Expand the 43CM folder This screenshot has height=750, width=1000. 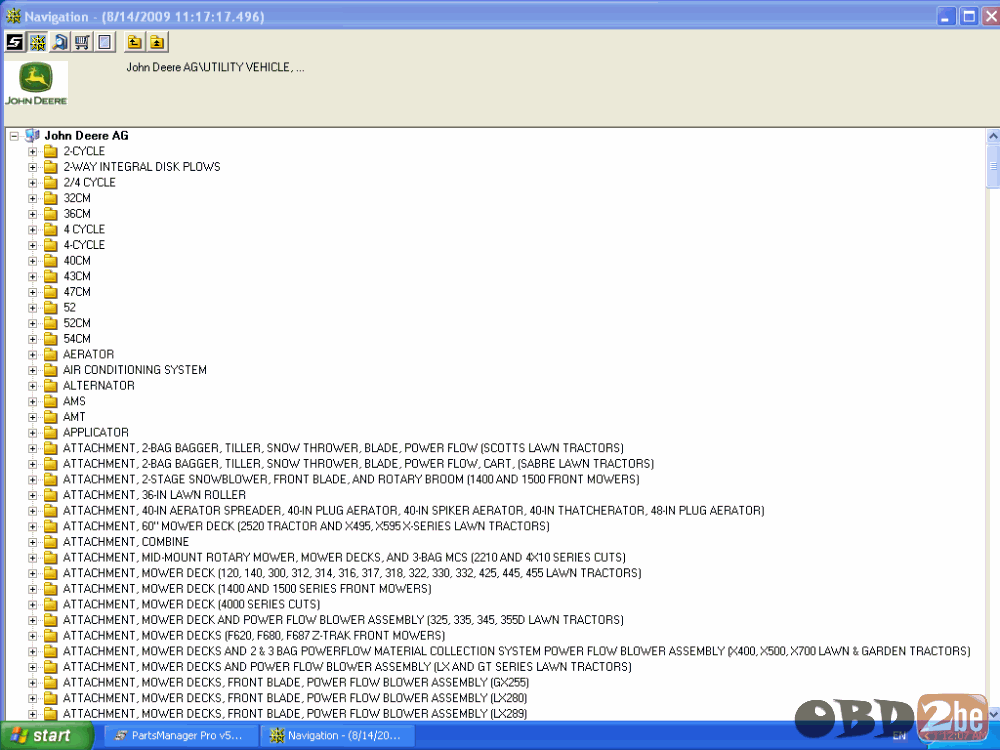[x=33, y=277]
